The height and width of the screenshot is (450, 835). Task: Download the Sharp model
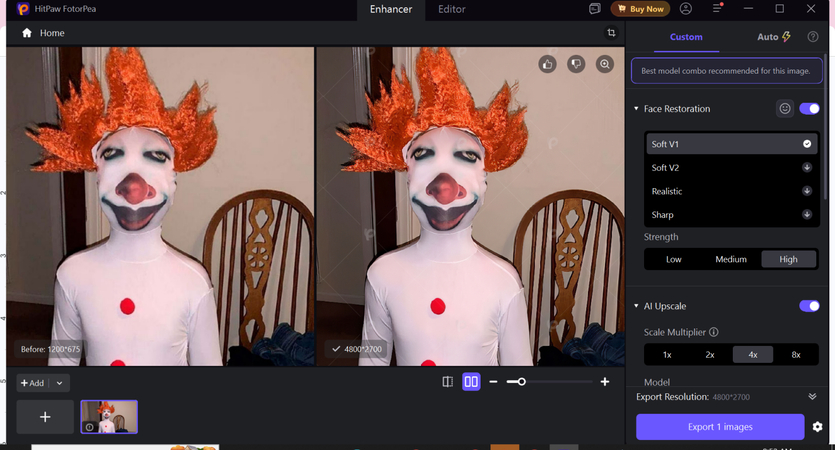[x=807, y=214]
